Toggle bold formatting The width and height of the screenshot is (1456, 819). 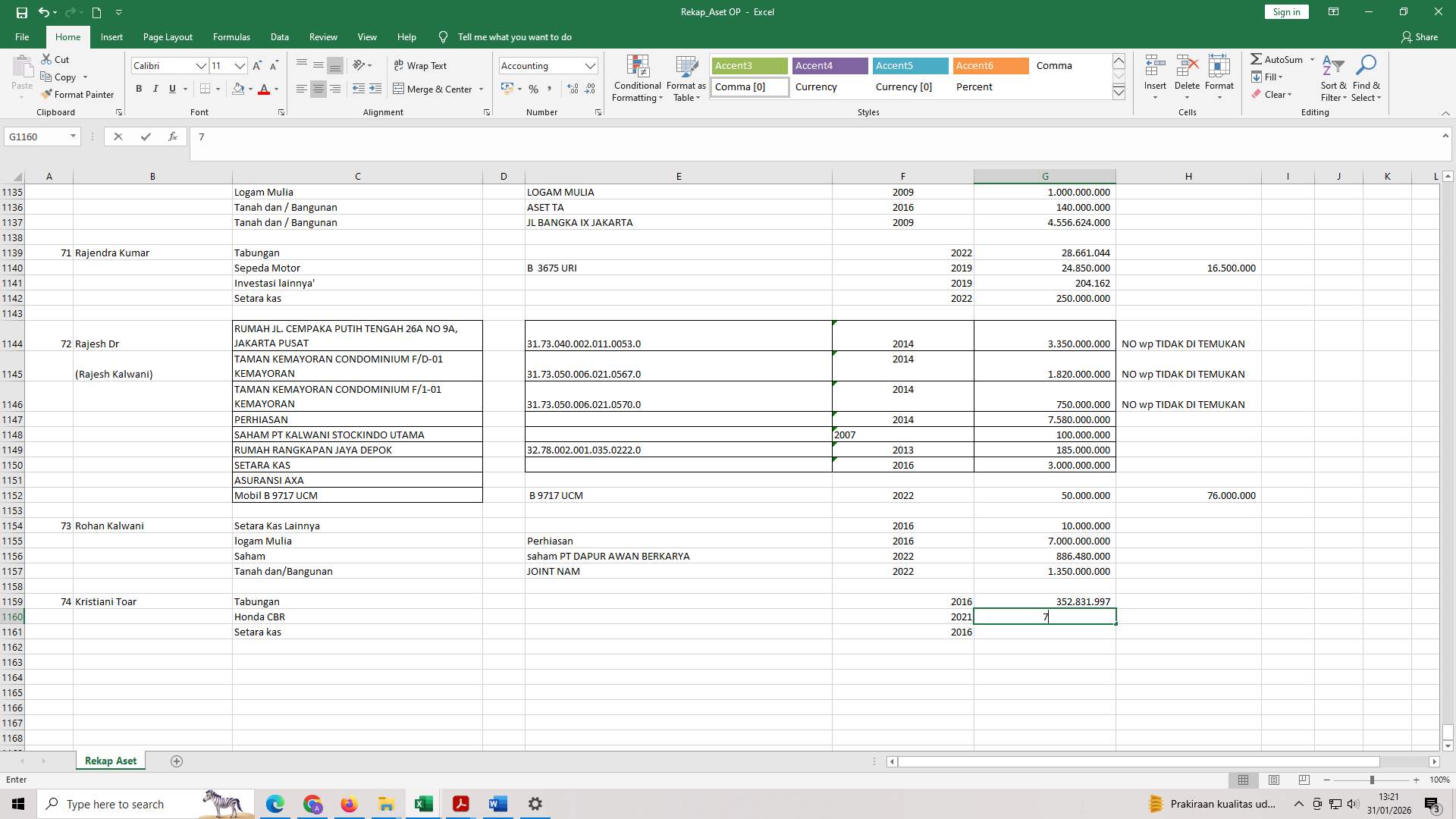[139, 89]
